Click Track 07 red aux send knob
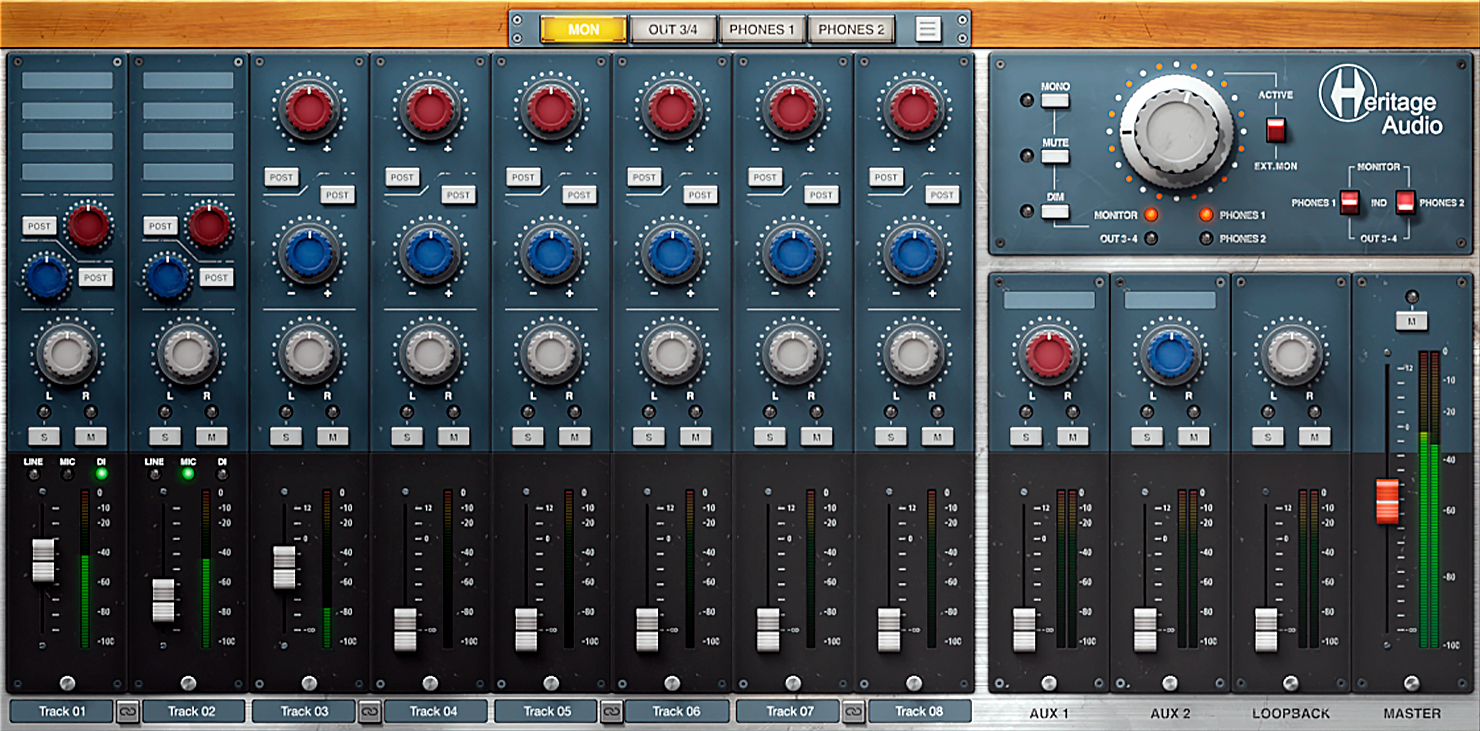 pos(793,109)
